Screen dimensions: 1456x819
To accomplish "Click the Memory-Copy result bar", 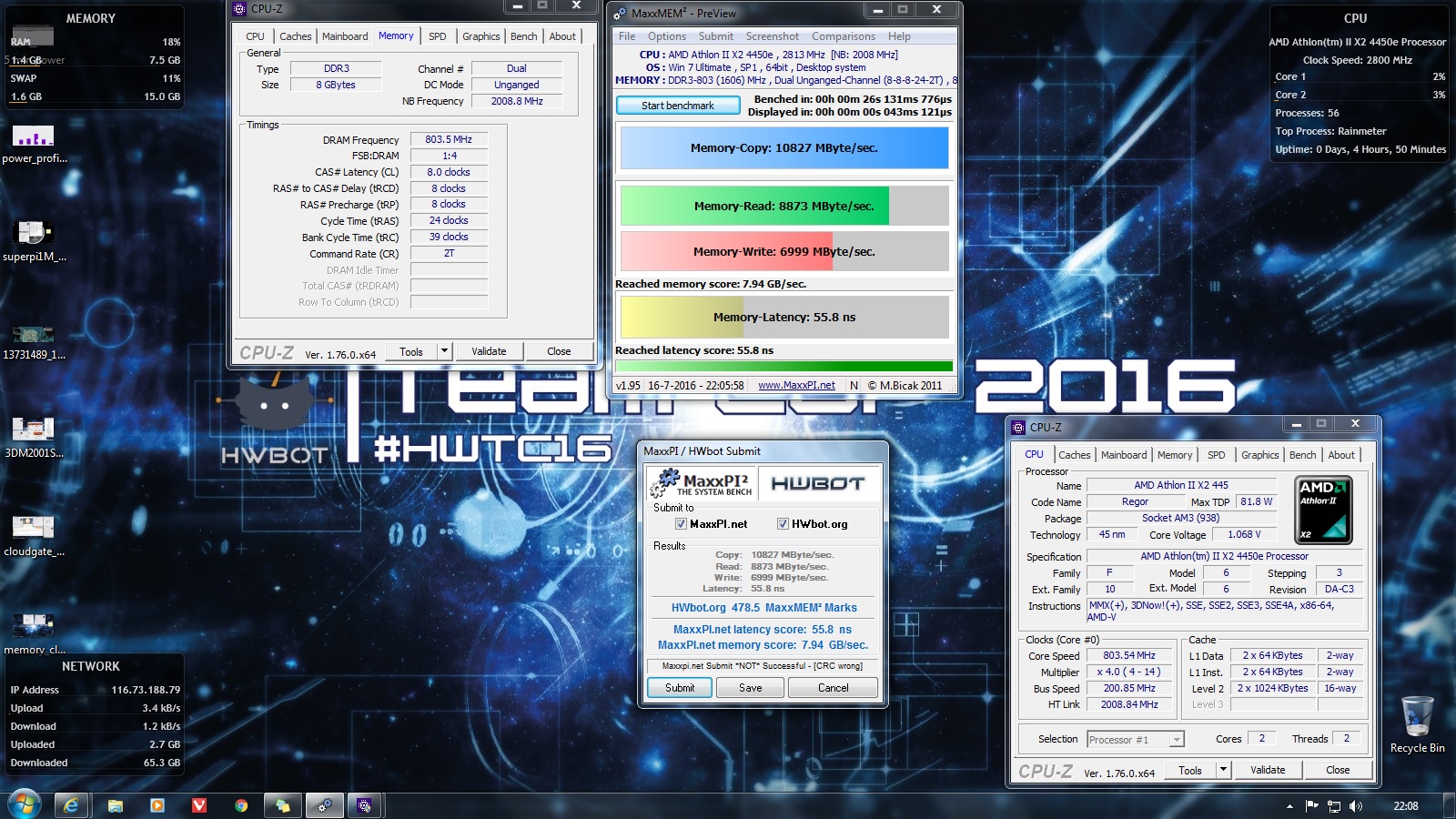I will [784, 148].
